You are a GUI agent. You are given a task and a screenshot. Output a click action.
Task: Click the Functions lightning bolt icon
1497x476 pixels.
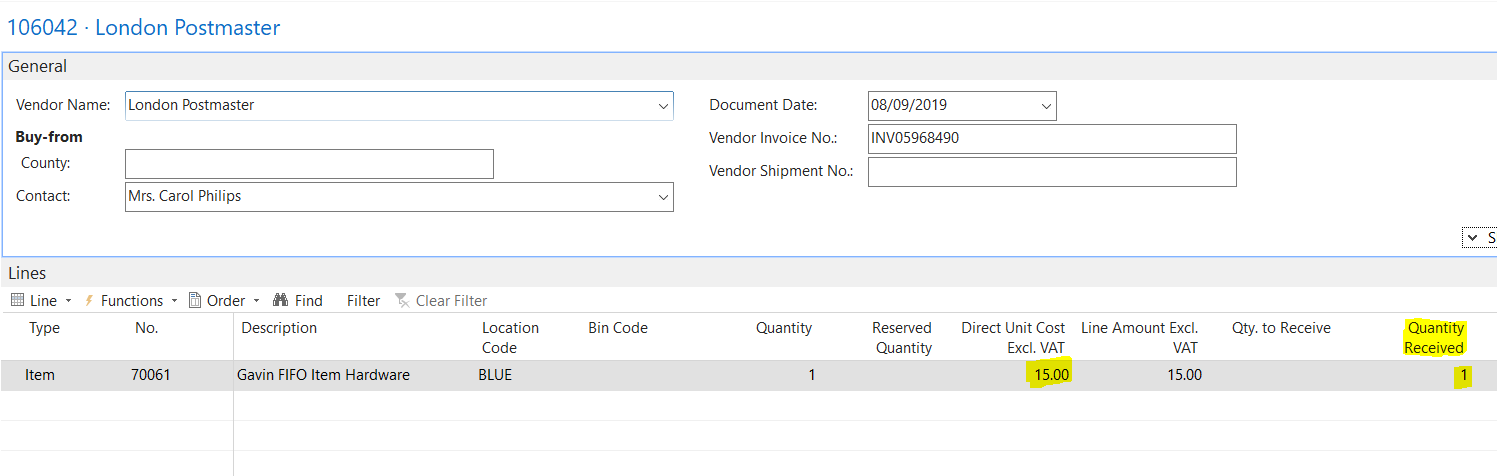click(x=89, y=300)
